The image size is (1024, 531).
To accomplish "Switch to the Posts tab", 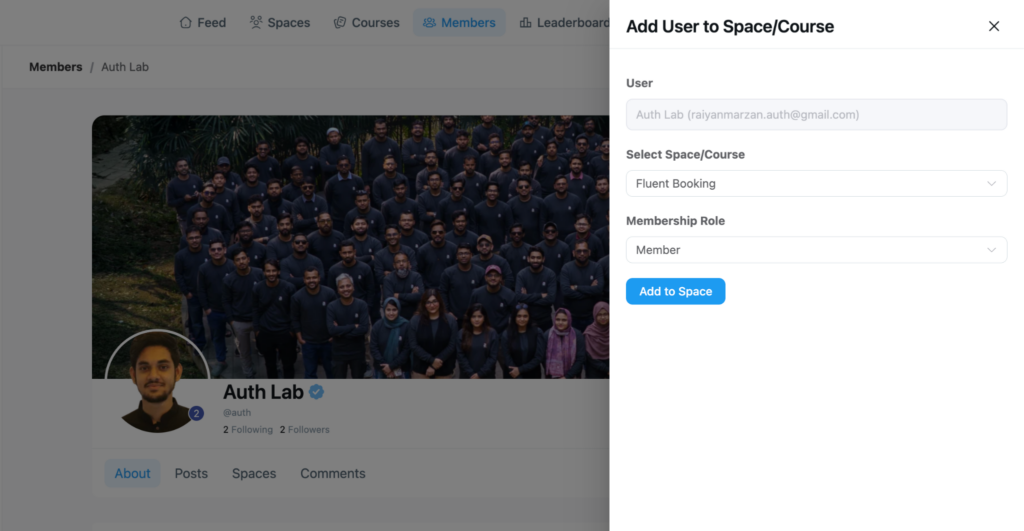I will click(191, 473).
